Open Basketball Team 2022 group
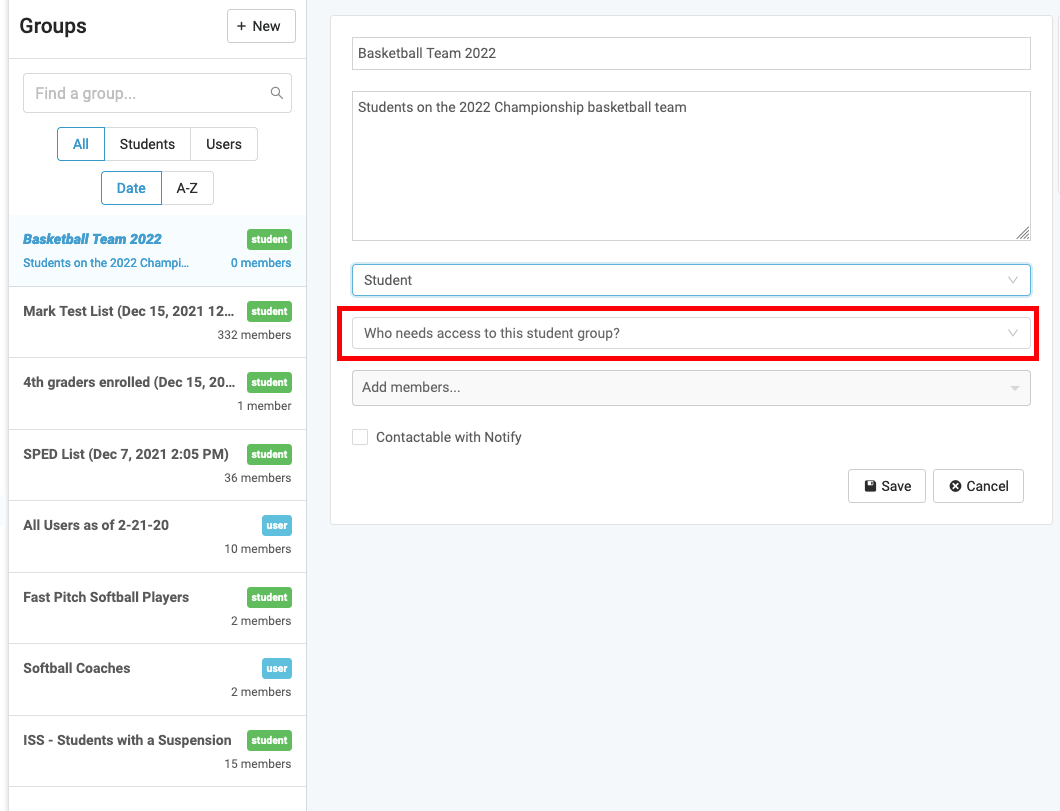This screenshot has height=811, width=1060. (x=158, y=251)
